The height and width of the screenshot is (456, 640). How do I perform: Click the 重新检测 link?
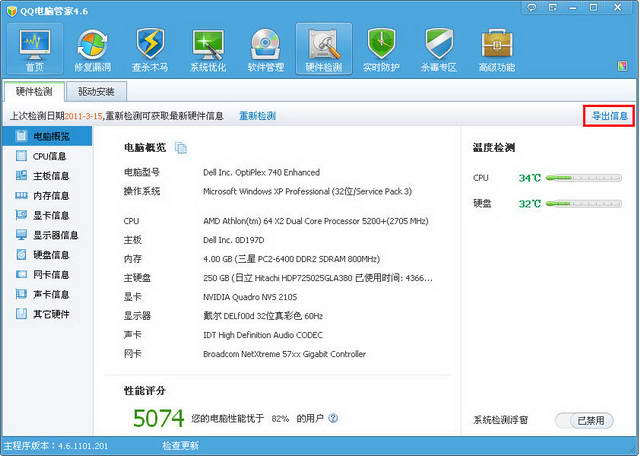pos(257,116)
